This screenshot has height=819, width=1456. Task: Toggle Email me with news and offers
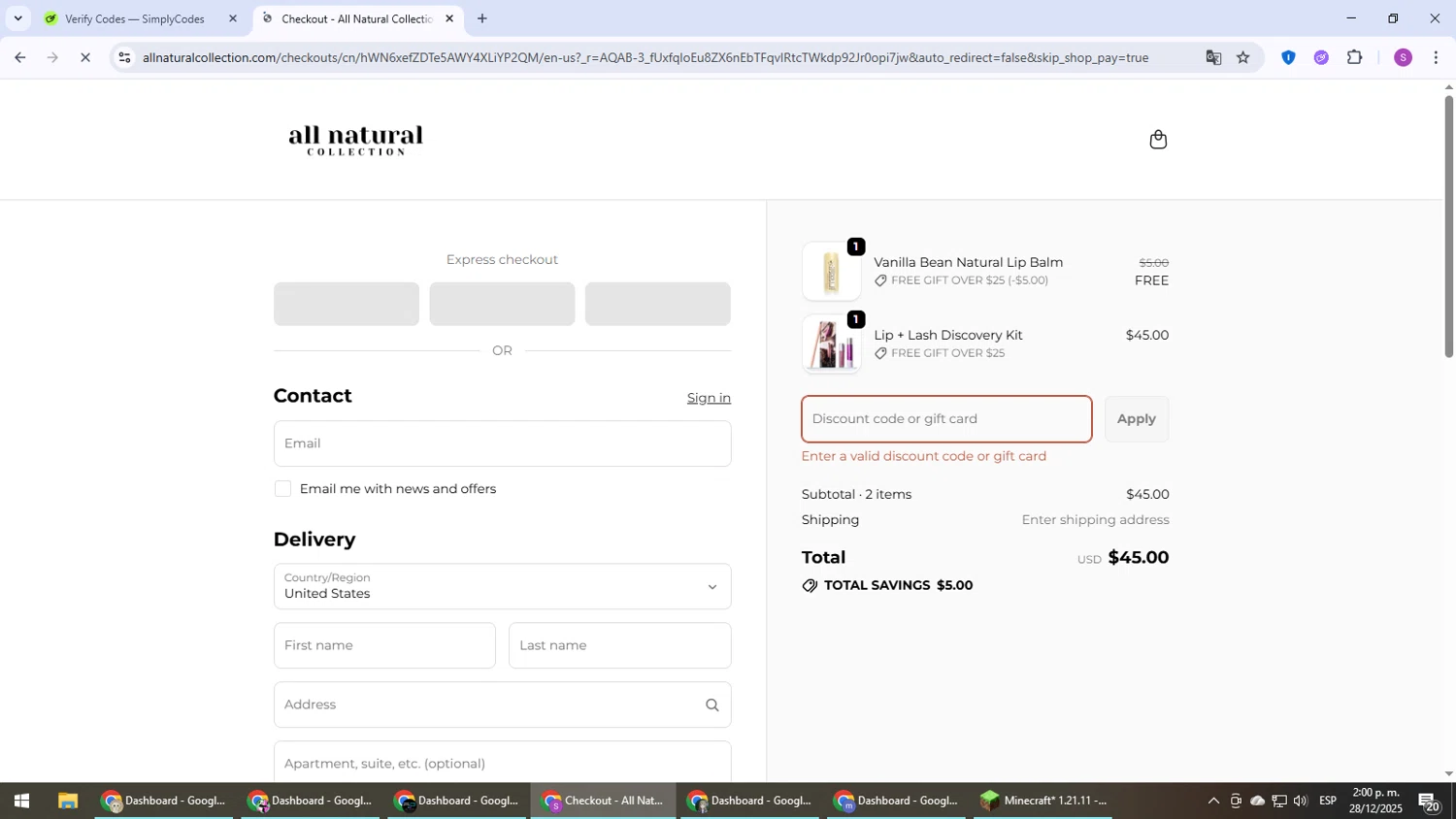point(282,489)
